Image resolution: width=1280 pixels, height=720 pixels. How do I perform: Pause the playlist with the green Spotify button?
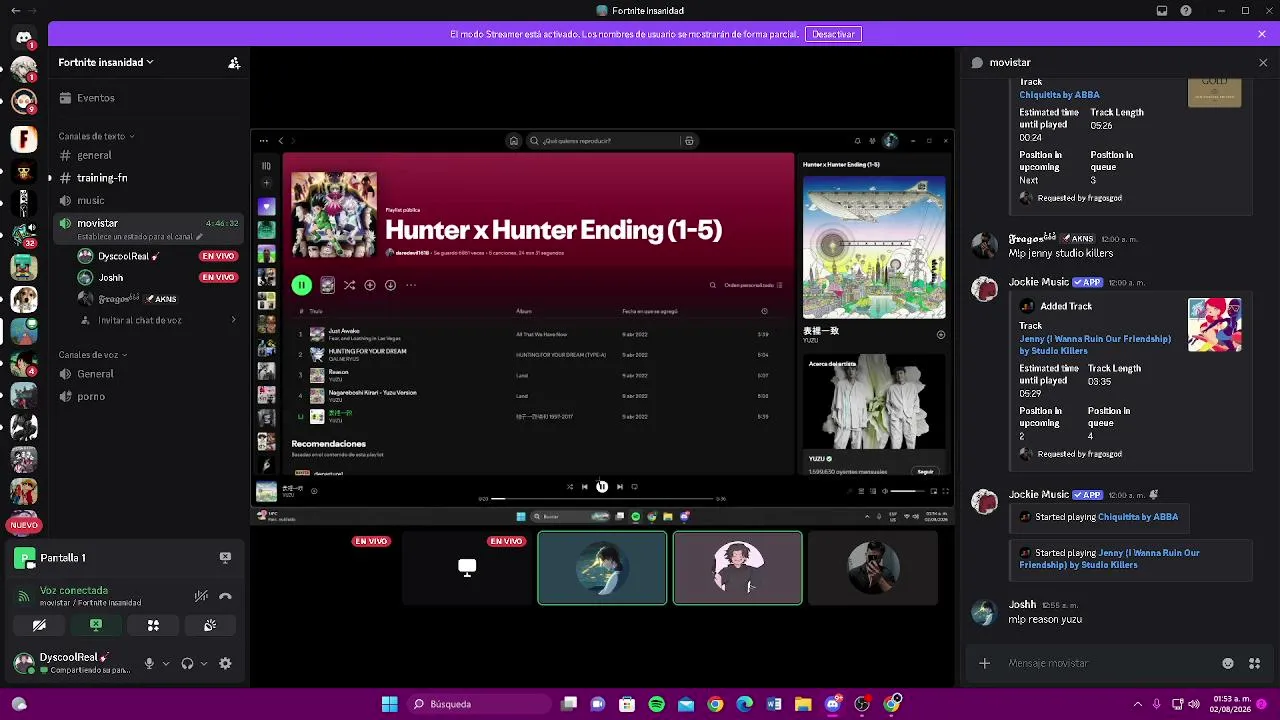click(x=301, y=285)
